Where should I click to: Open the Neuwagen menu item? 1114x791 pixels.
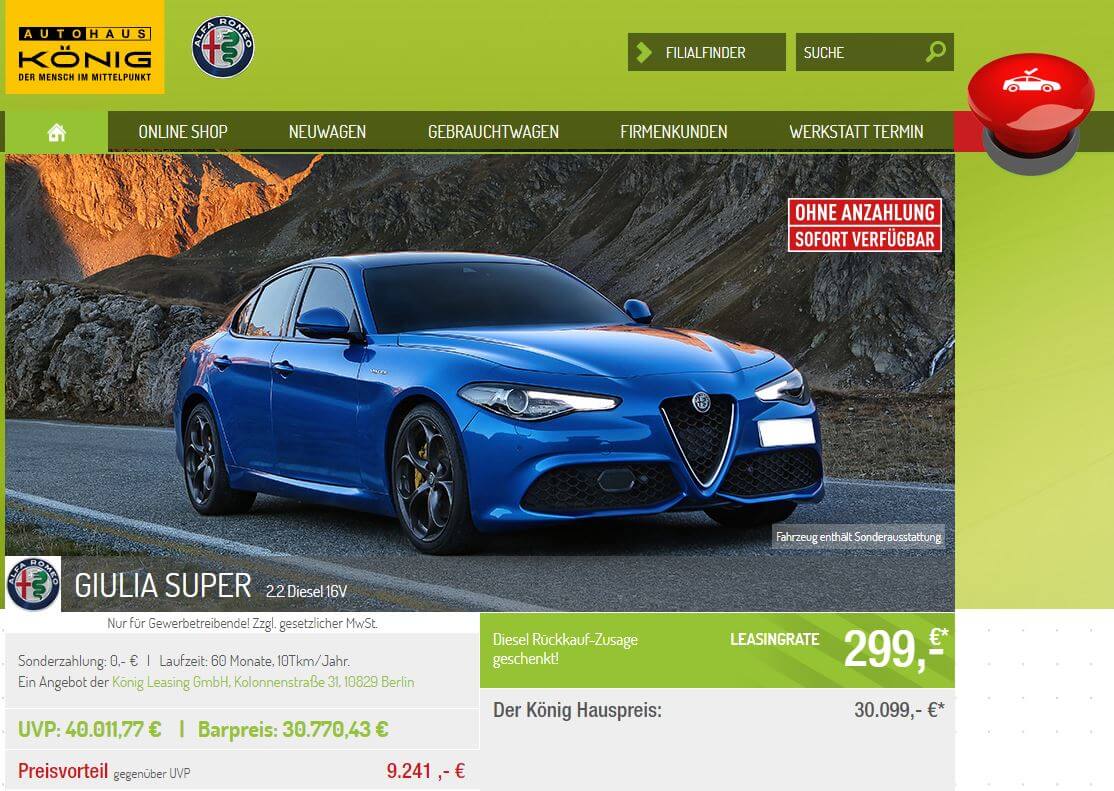(x=327, y=132)
